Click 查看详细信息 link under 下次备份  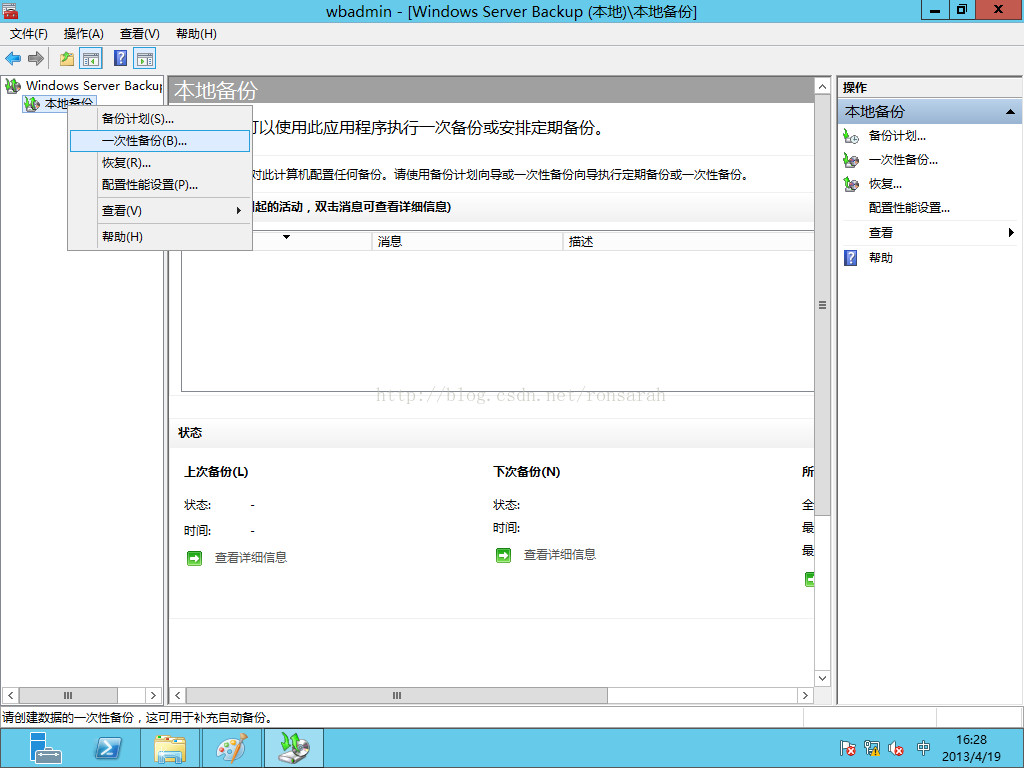[560, 555]
